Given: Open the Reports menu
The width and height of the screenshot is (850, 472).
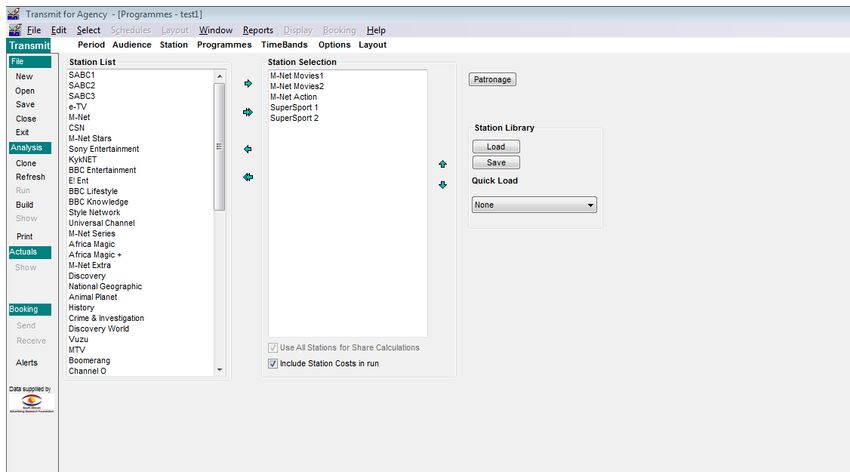Looking at the screenshot, I should tap(258, 30).
